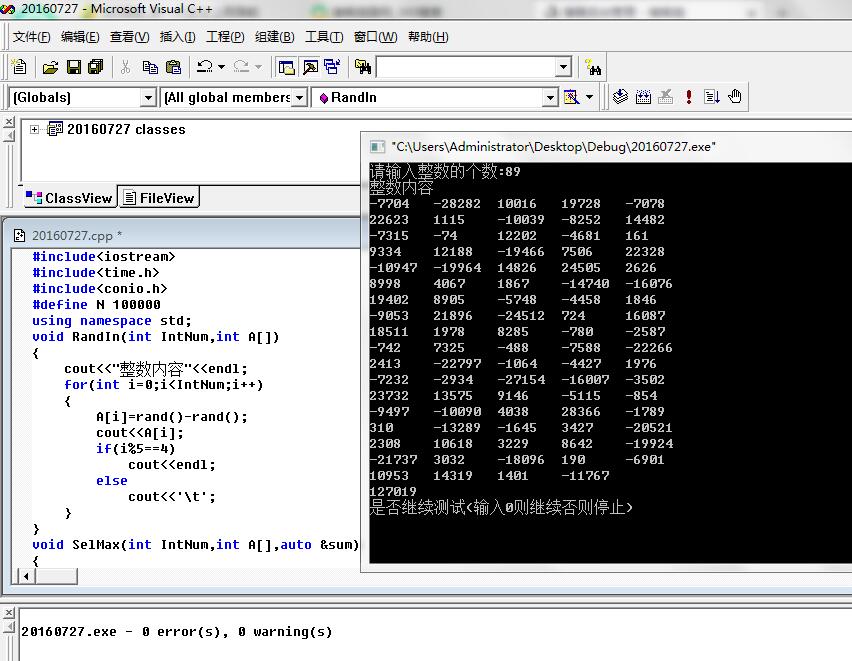Viewport: 852px width, 661px height.
Task: Paste from clipboard icon
Action: 173,67
